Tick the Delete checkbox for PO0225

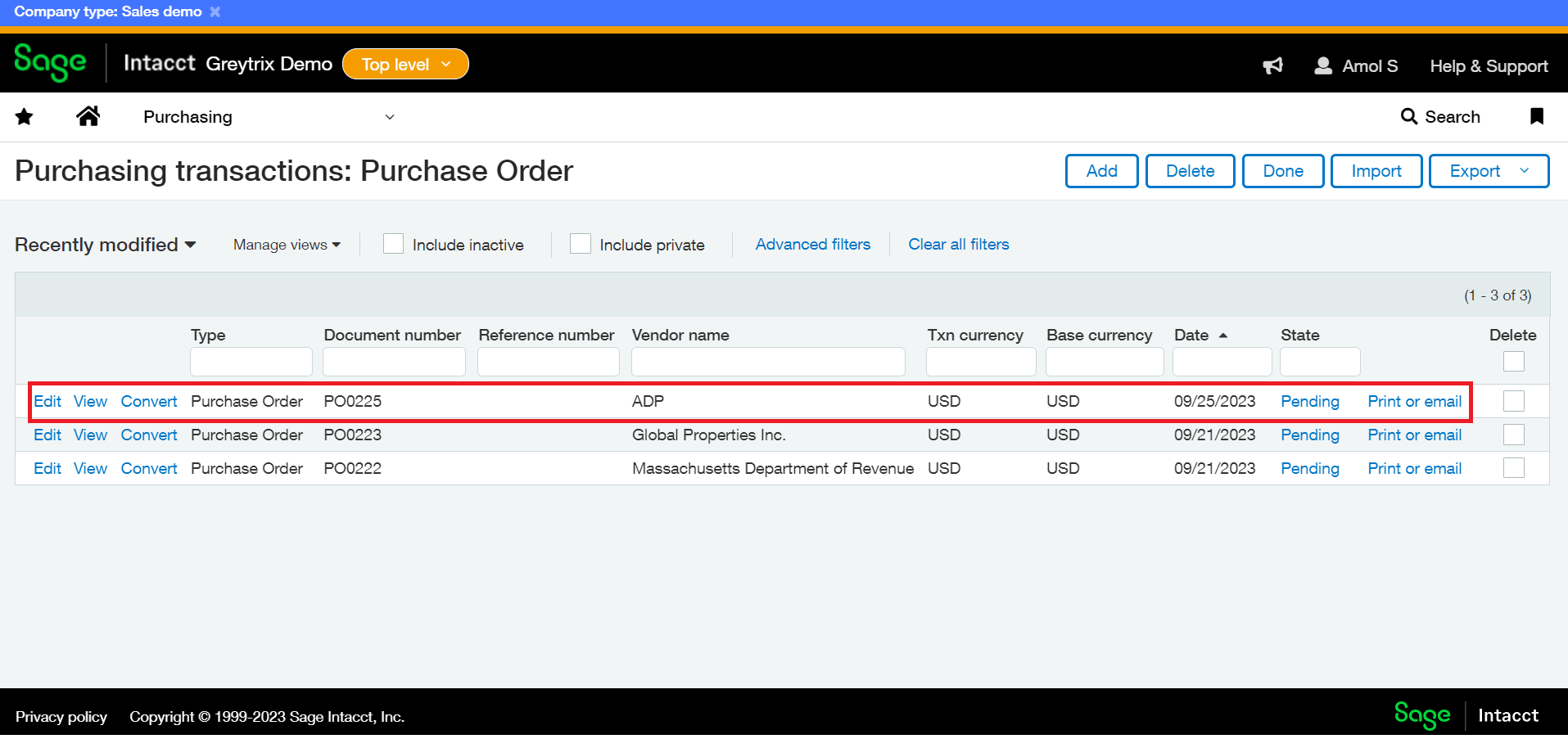pos(1514,401)
